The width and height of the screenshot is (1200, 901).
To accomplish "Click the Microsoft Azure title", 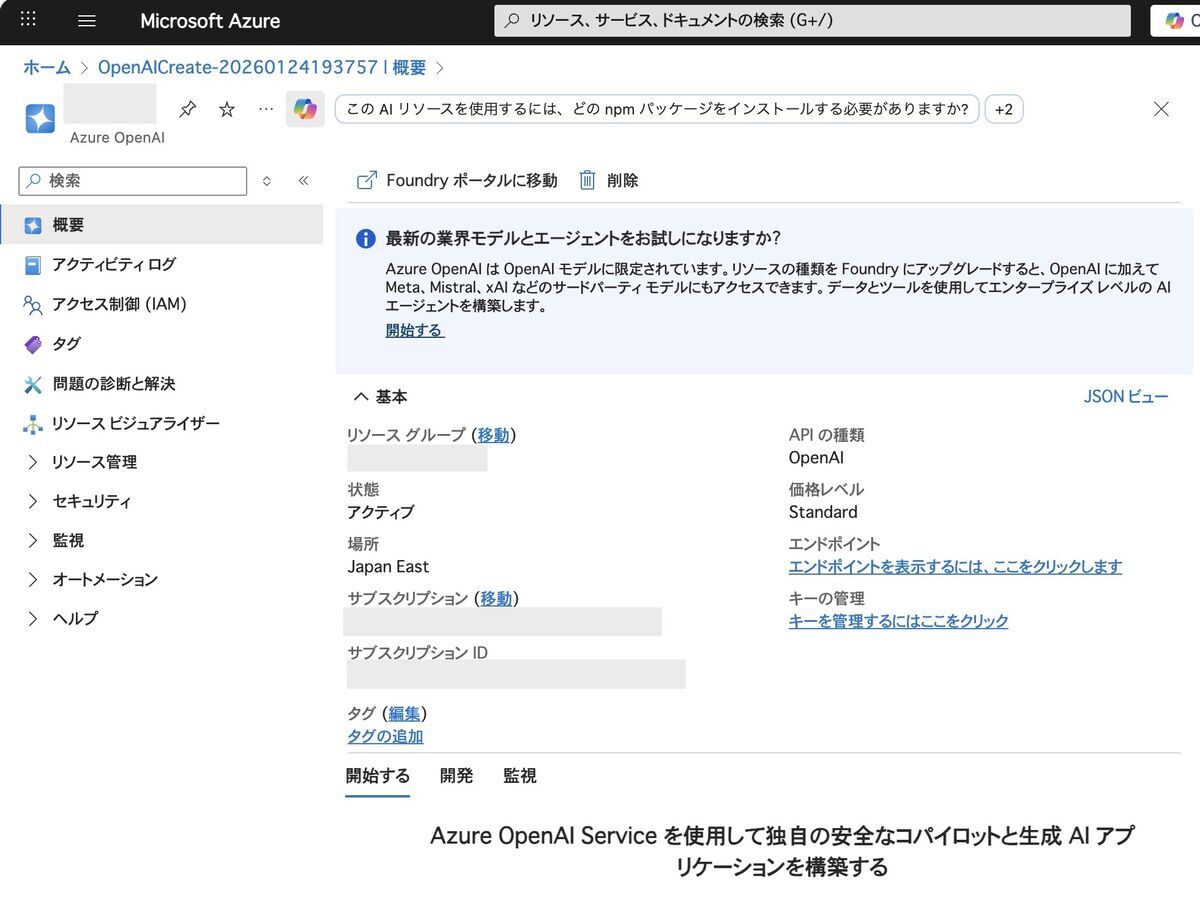I will [x=210, y=21].
